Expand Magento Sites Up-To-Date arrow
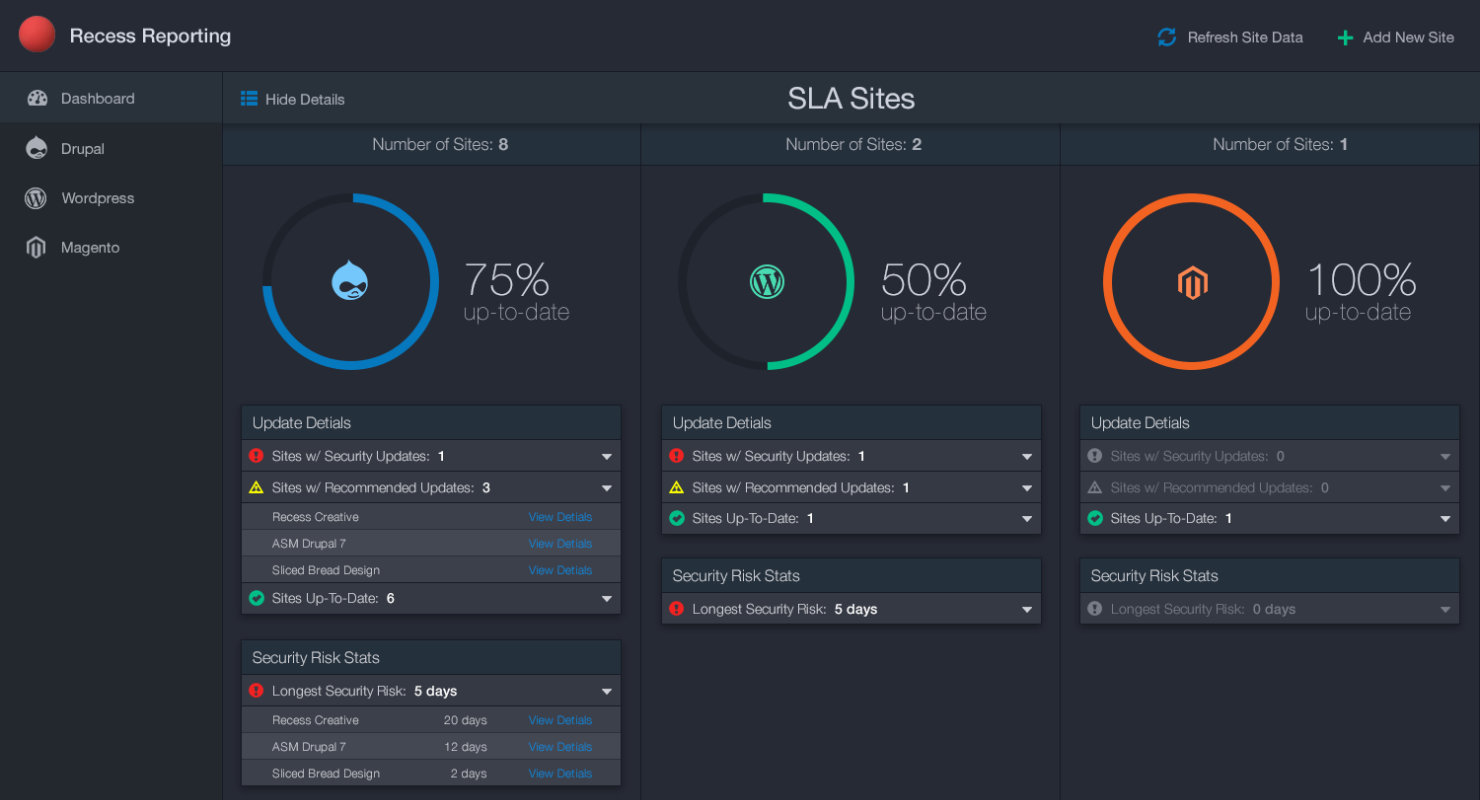1480x800 pixels. (x=1445, y=520)
